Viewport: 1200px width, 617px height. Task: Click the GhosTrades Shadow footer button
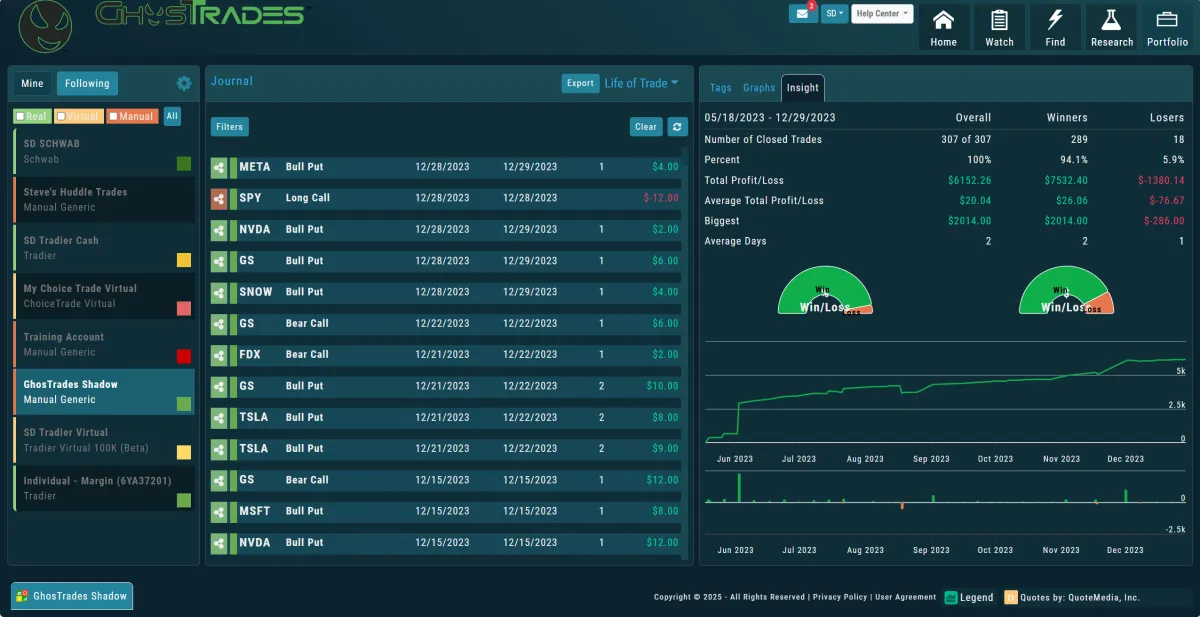tap(72, 596)
